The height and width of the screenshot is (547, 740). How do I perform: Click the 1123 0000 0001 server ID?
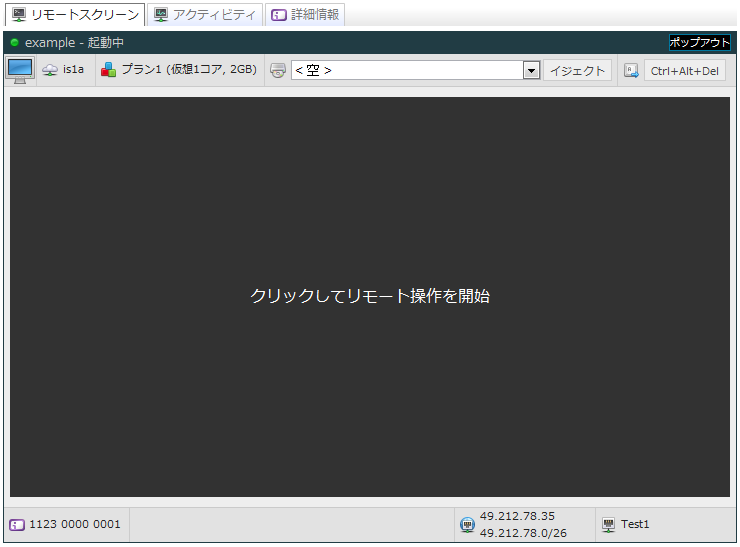click(x=75, y=525)
